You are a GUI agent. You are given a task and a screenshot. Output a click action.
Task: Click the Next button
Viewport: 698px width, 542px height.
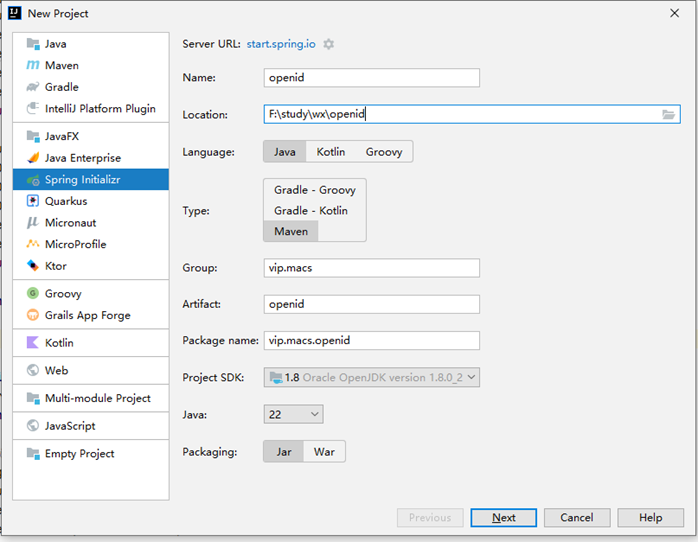503,518
